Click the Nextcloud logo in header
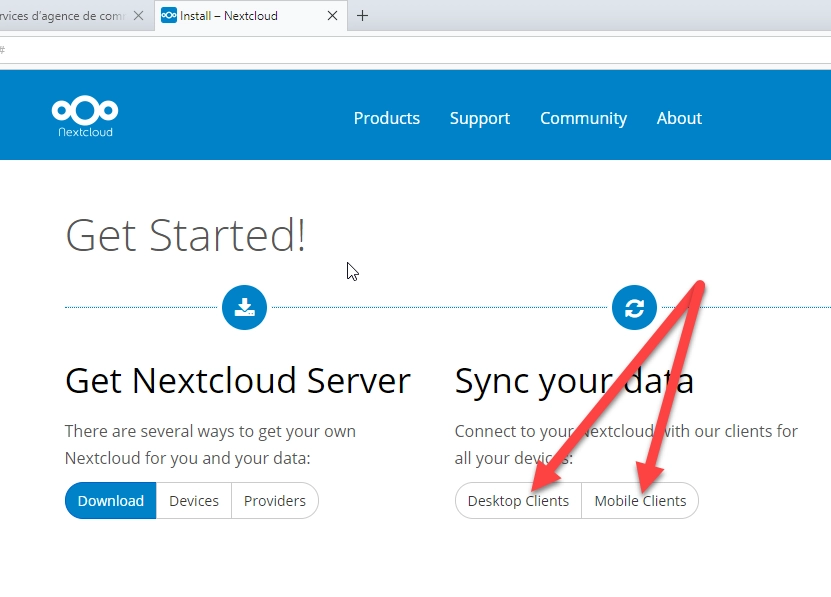Image resolution: width=831 pixels, height=597 pixels. pyautogui.click(x=85, y=117)
